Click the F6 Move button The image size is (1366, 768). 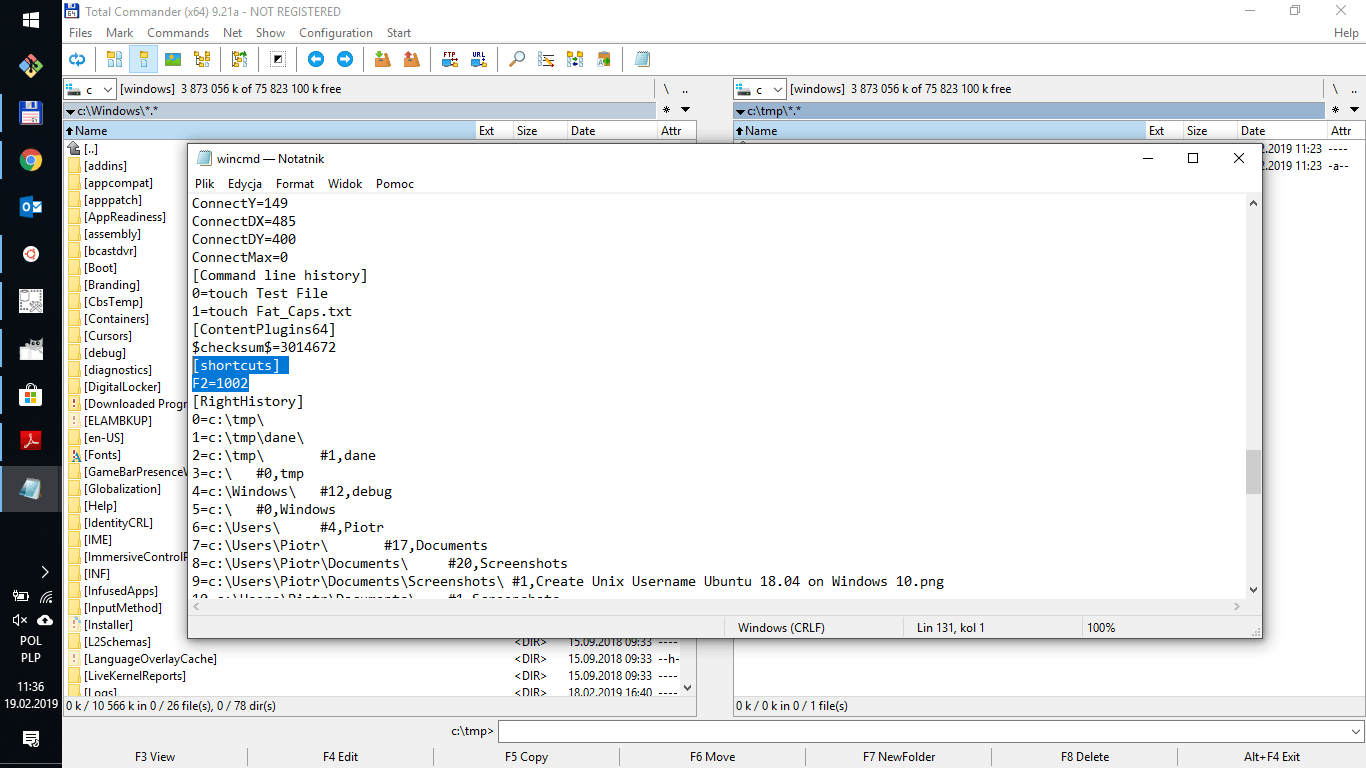[712, 757]
